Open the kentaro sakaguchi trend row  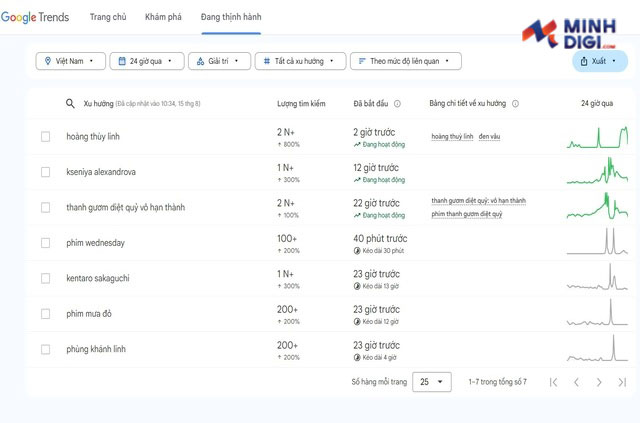click(x=330, y=278)
